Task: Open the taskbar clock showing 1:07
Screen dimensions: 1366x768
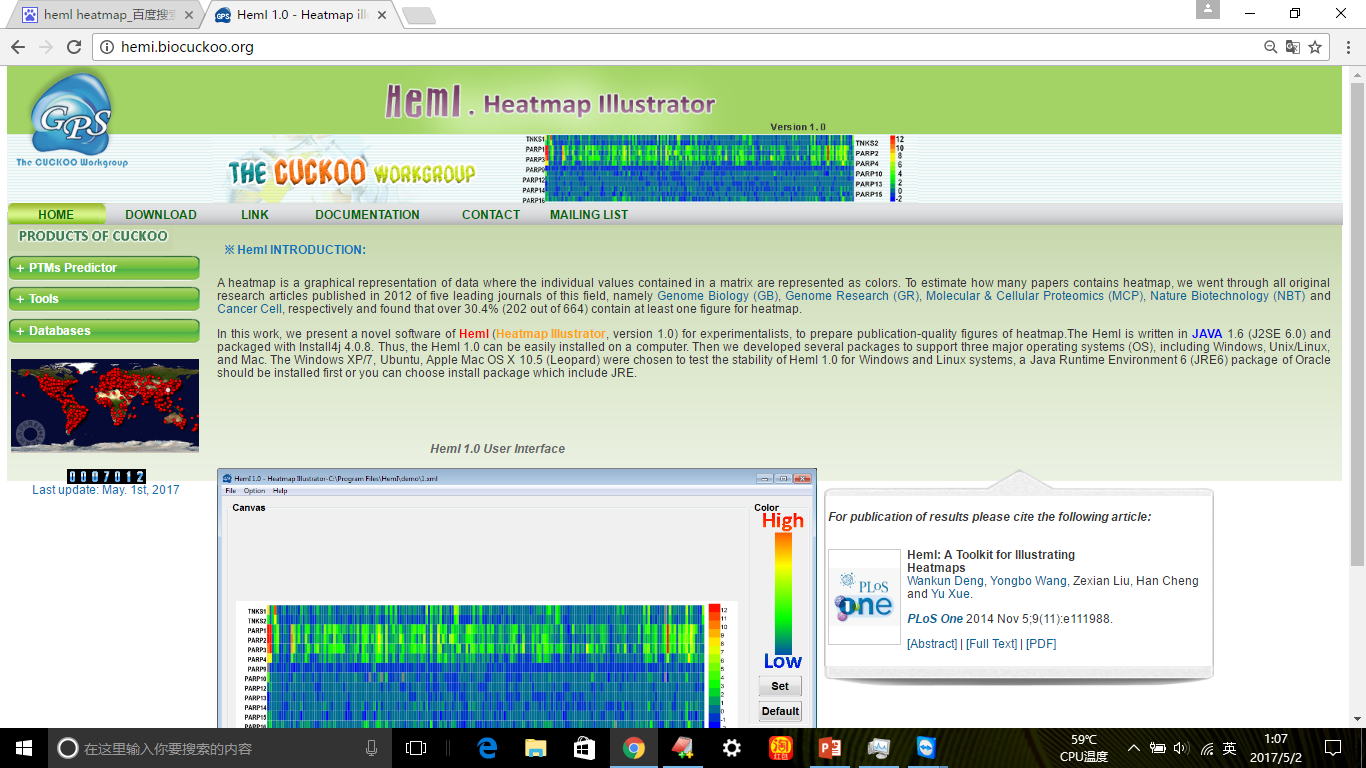Action: (x=1276, y=748)
